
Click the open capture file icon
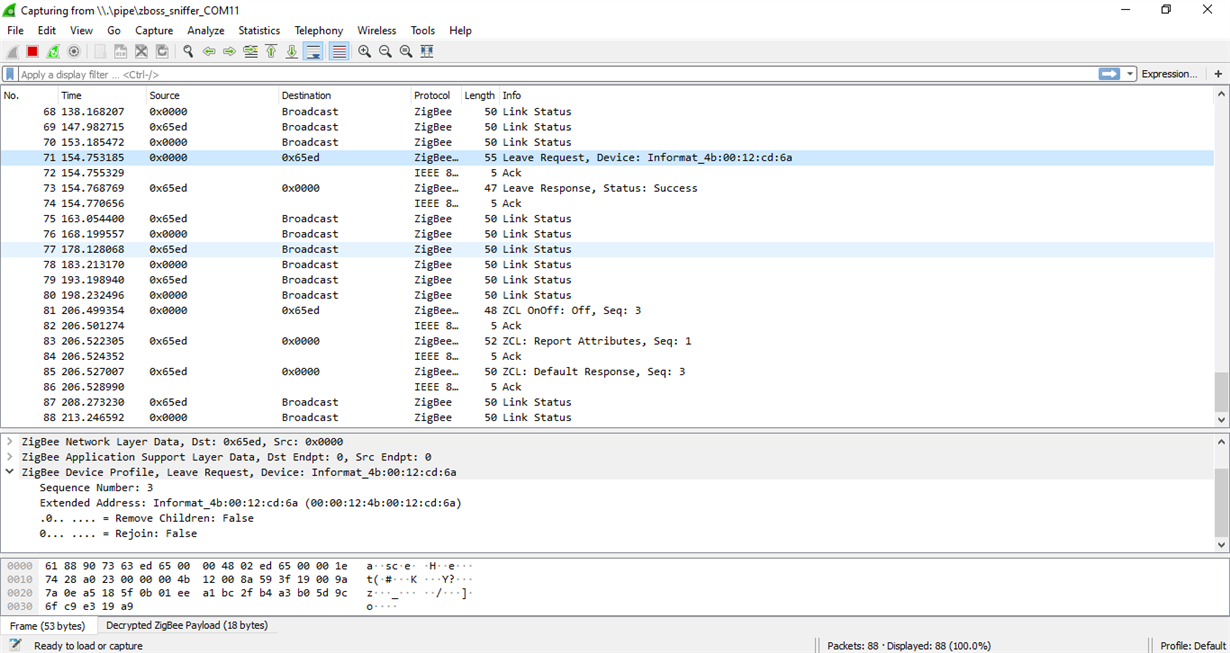click(x=100, y=51)
